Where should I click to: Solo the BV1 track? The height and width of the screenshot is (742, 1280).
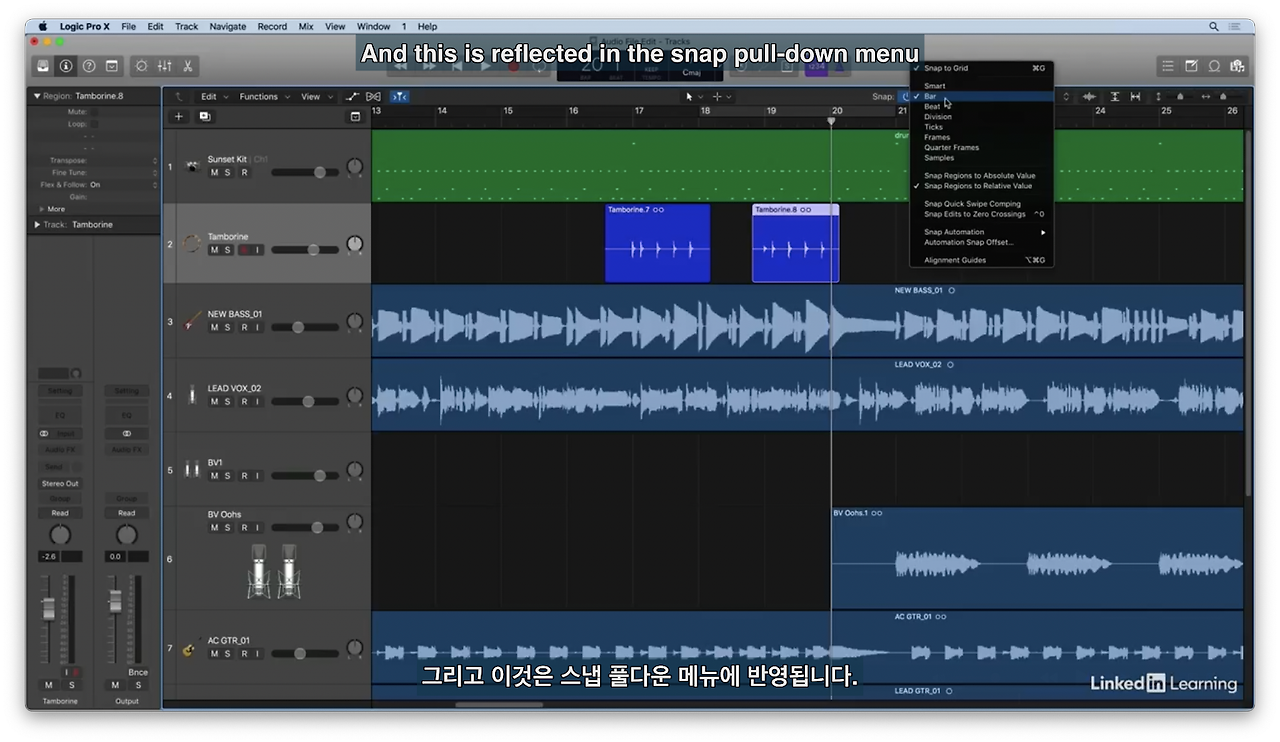pos(227,476)
